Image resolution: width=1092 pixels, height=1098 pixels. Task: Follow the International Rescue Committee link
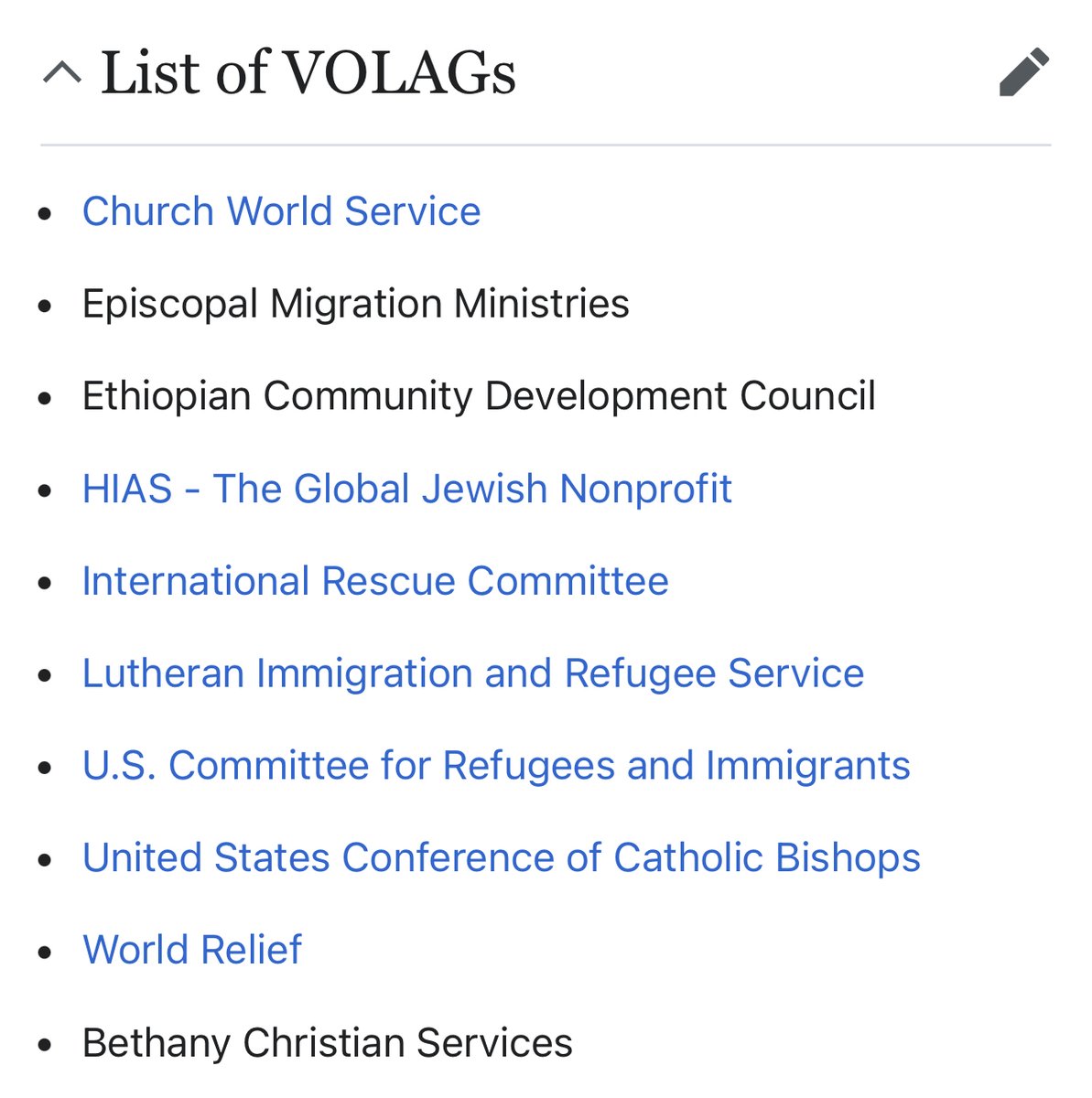click(375, 581)
